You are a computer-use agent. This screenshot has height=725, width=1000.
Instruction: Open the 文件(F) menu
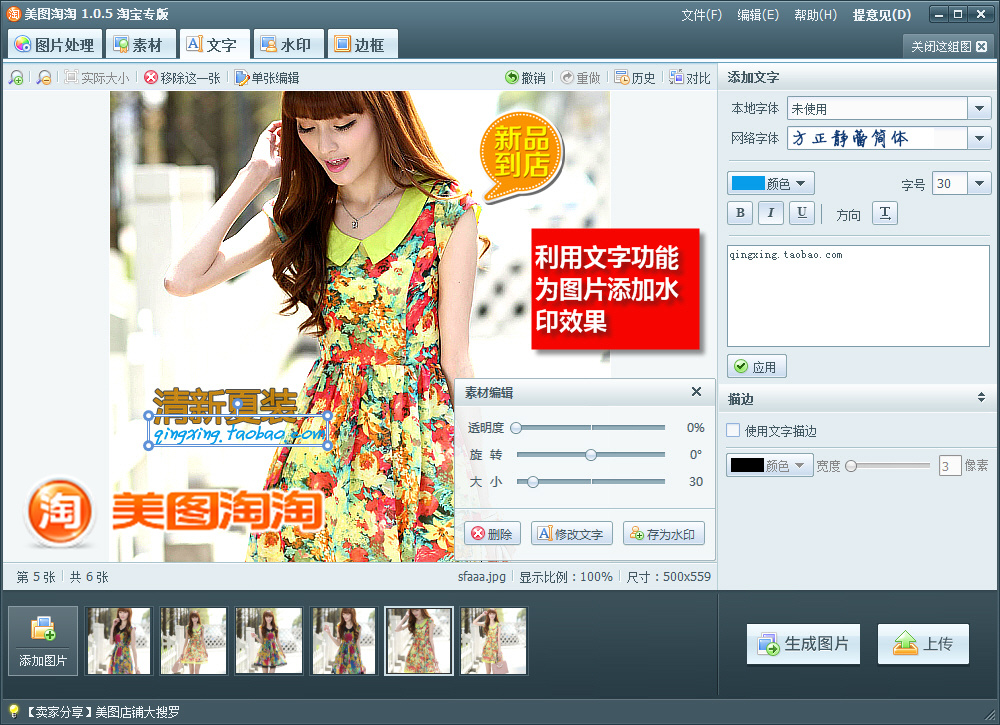pyautogui.click(x=702, y=15)
